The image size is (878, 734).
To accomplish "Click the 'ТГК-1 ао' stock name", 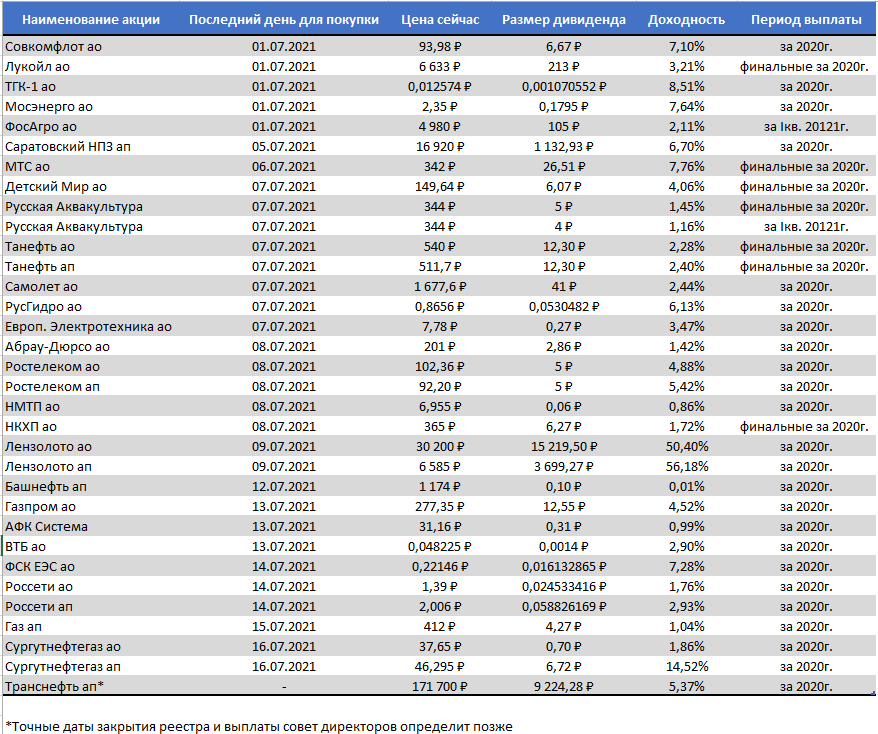I will (x=30, y=87).
